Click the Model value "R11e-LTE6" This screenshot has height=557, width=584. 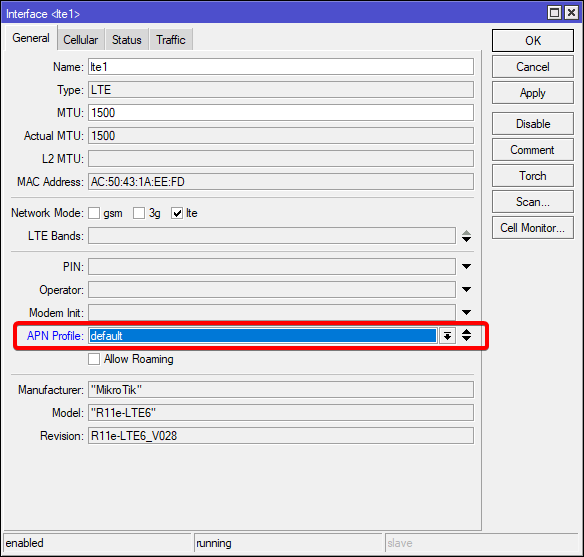click(x=281, y=413)
